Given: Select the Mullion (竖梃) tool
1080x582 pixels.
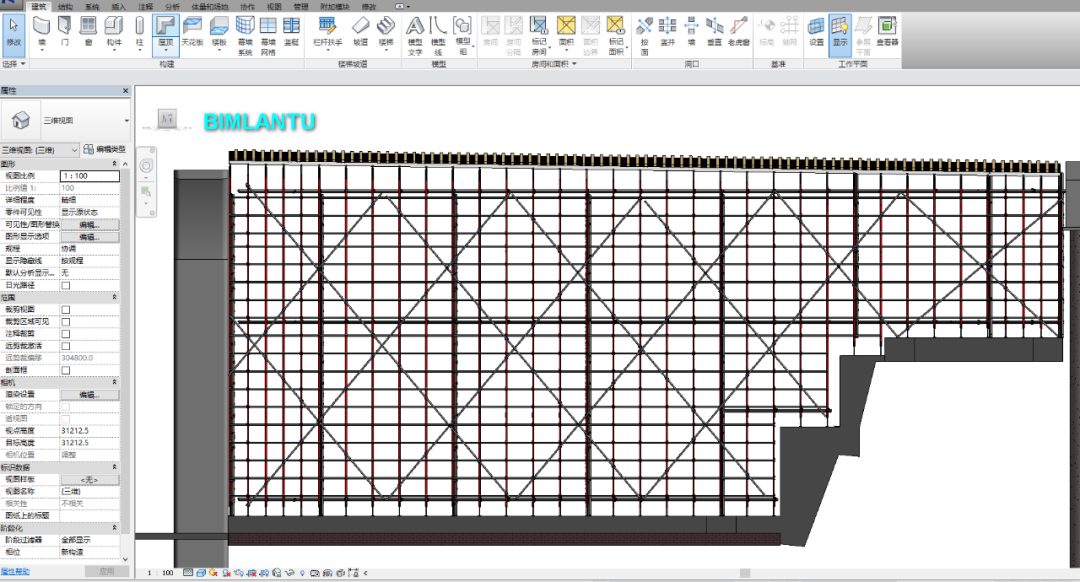Looking at the screenshot, I should point(291,32).
